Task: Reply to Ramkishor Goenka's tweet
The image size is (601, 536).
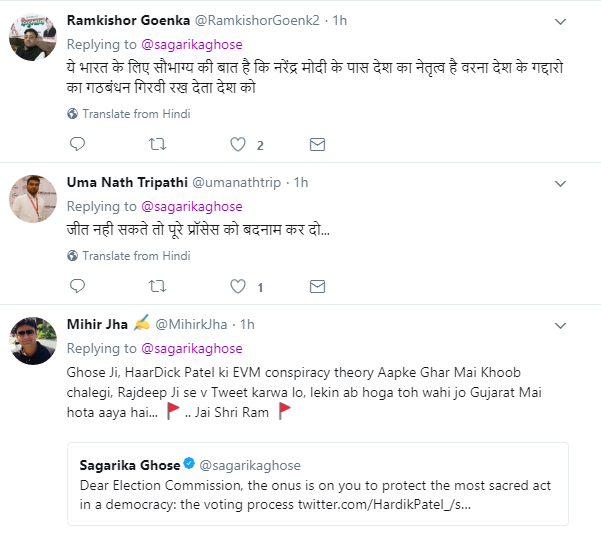Action: [77, 145]
